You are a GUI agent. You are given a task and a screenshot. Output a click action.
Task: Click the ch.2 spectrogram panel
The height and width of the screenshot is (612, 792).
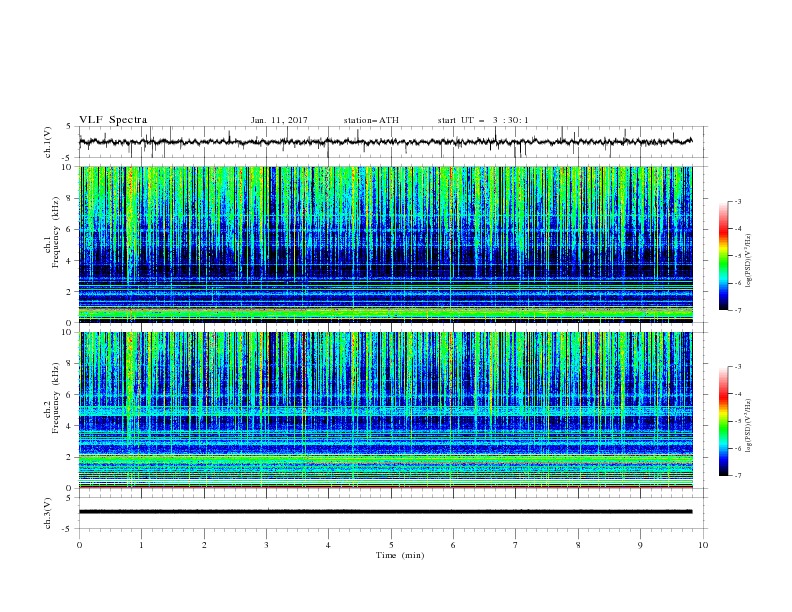click(386, 410)
